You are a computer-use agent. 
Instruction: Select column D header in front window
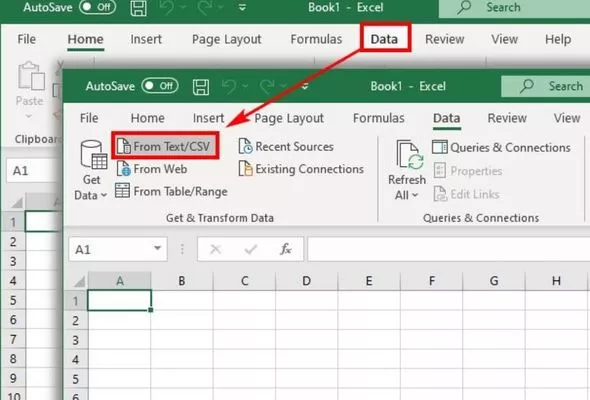pyautogui.click(x=307, y=281)
